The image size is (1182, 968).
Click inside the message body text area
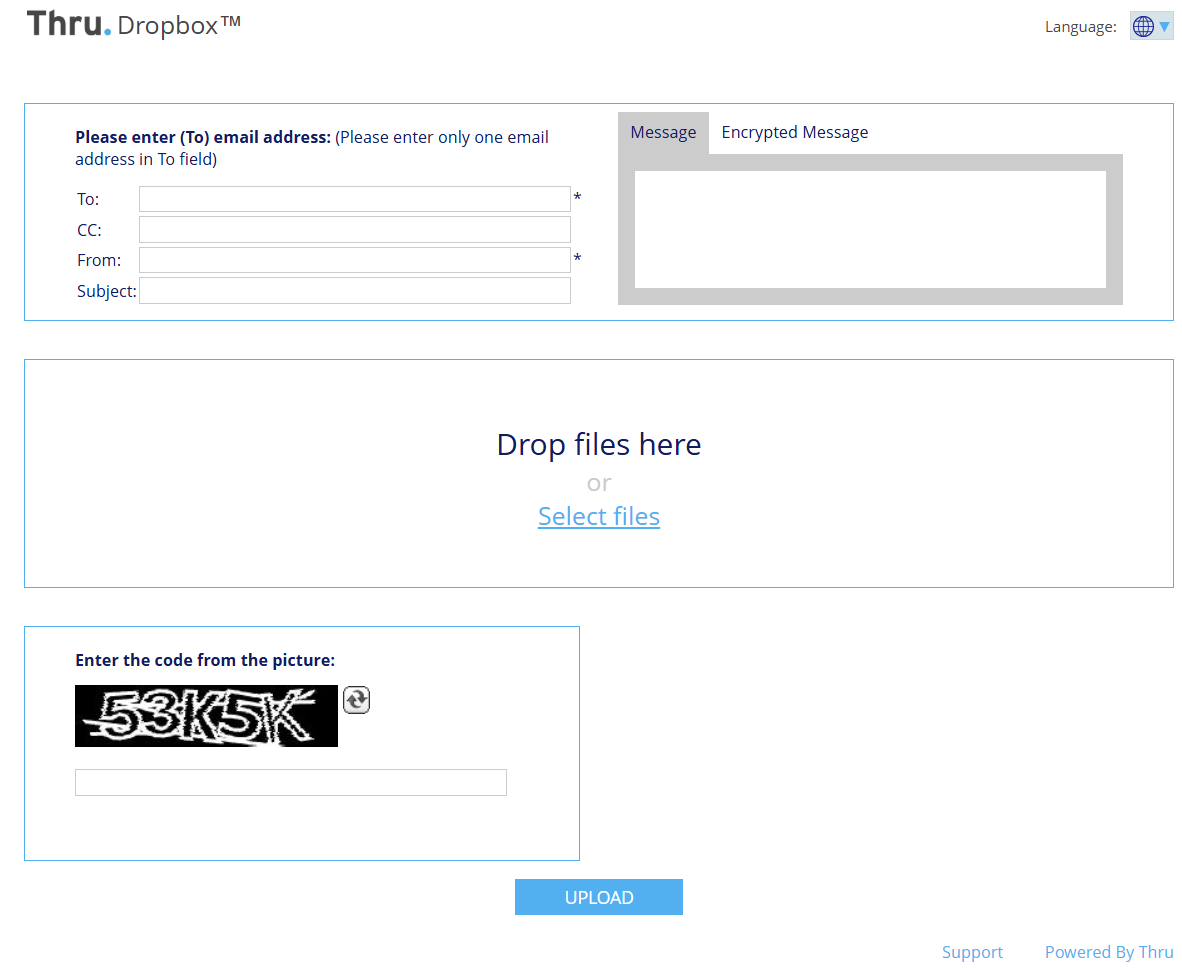(870, 229)
